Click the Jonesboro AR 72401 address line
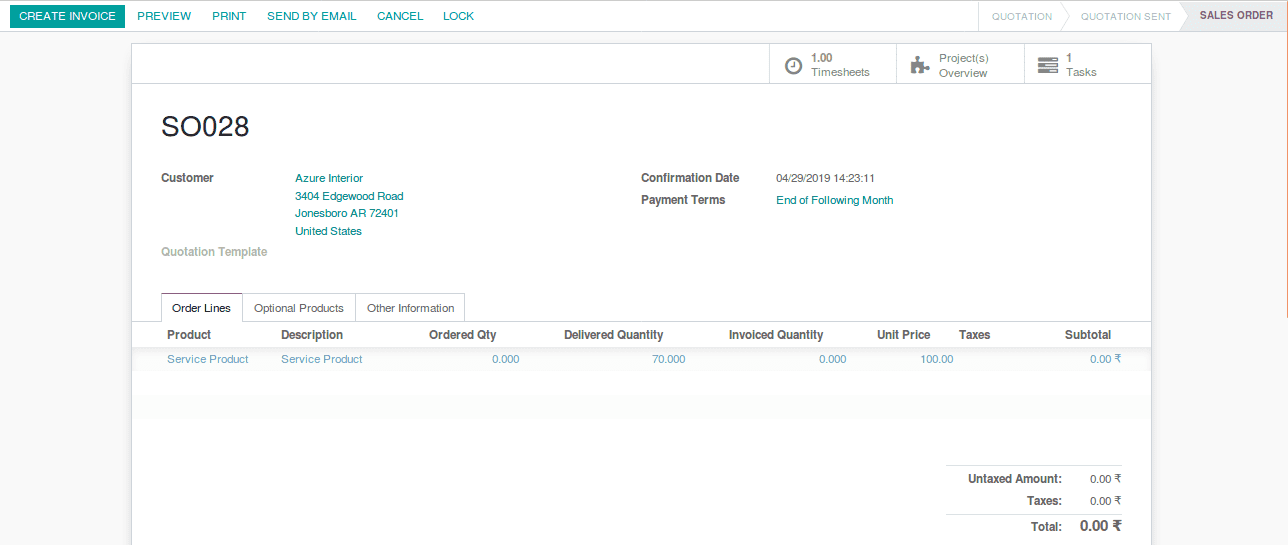 click(x=347, y=213)
